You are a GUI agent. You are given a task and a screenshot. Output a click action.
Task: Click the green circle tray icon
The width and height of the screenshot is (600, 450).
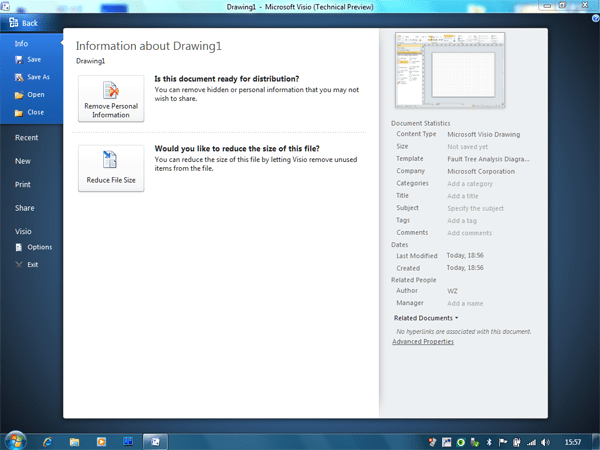click(x=461, y=442)
